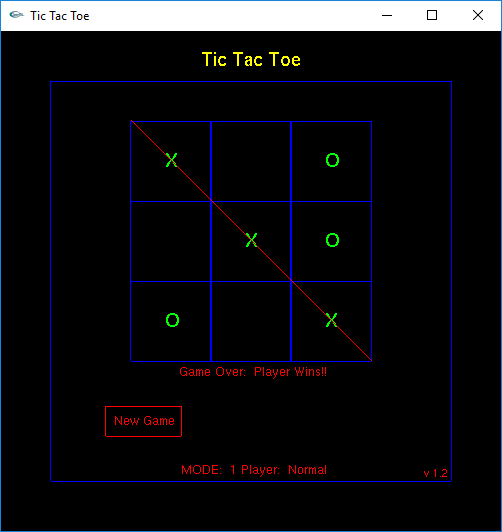The width and height of the screenshot is (502, 532).
Task: Click the X in the bottom-right cell
Action: click(x=331, y=320)
